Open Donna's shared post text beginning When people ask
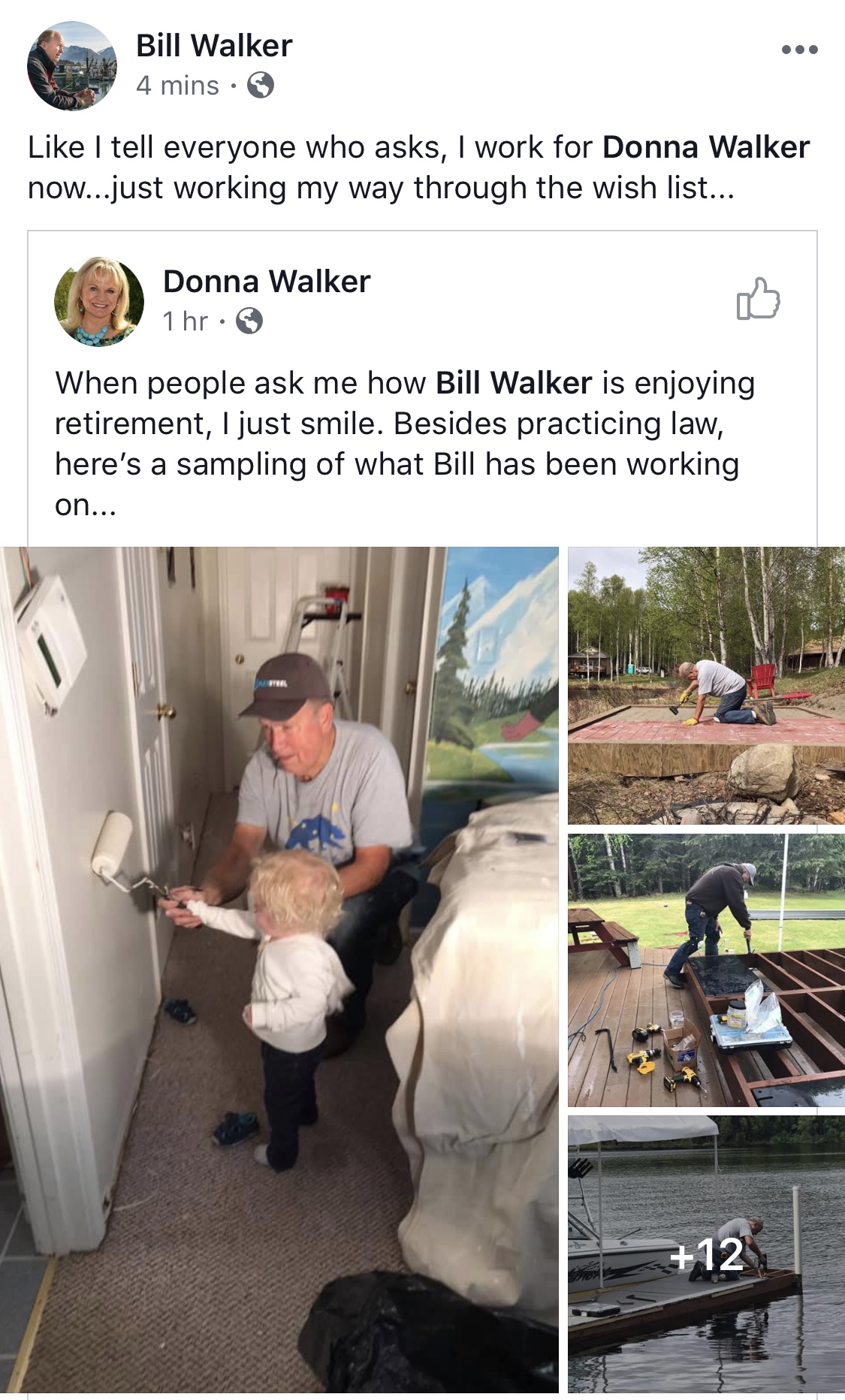Image resolution: width=845 pixels, height=1400 pixels. [x=405, y=444]
